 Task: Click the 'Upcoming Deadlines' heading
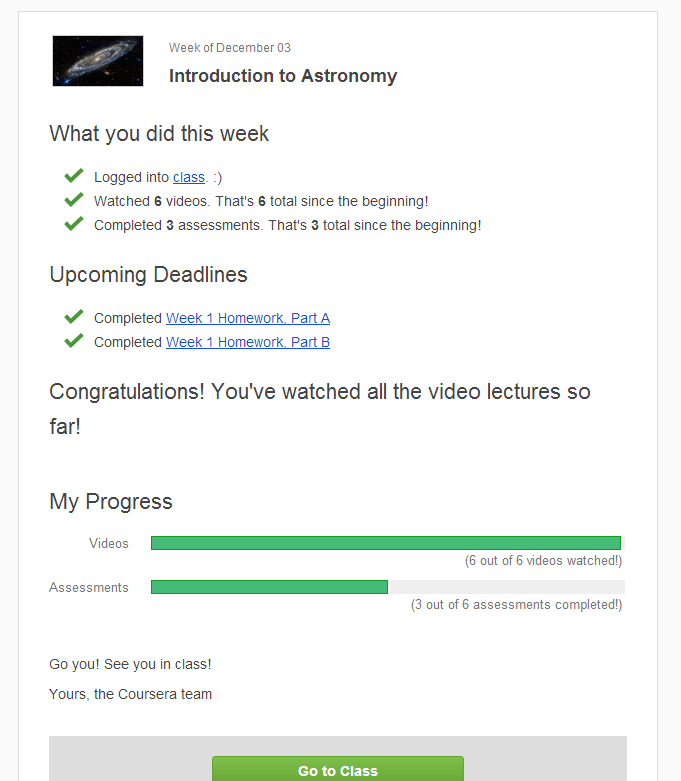point(148,275)
